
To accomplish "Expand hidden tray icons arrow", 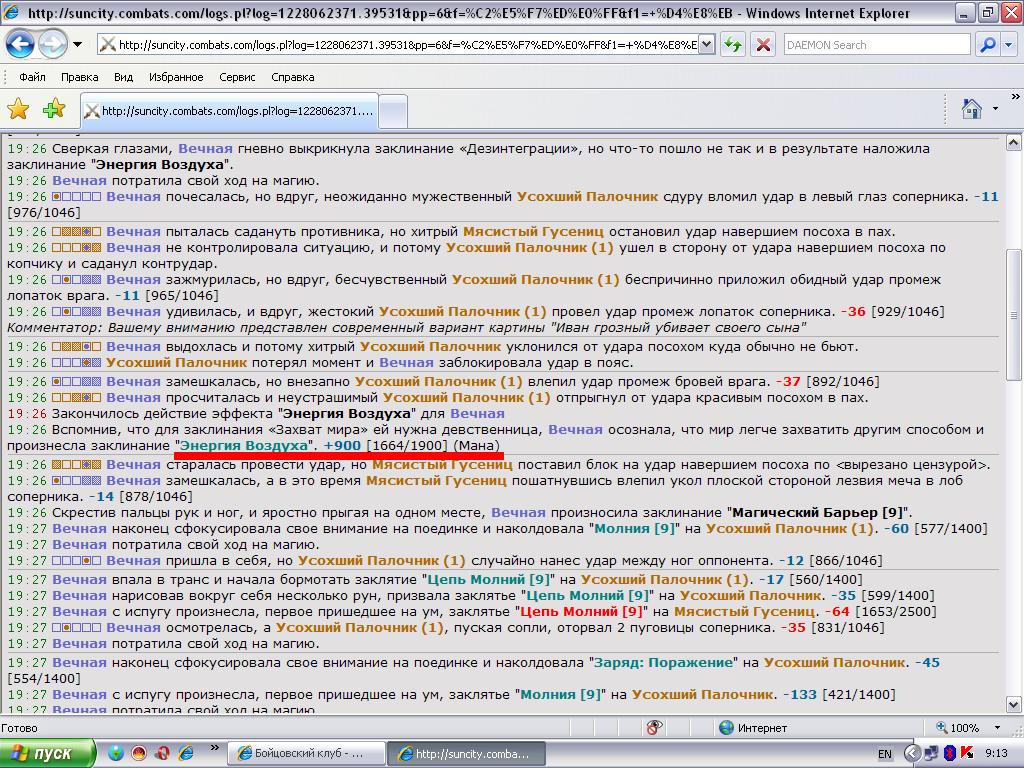I will coord(912,754).
